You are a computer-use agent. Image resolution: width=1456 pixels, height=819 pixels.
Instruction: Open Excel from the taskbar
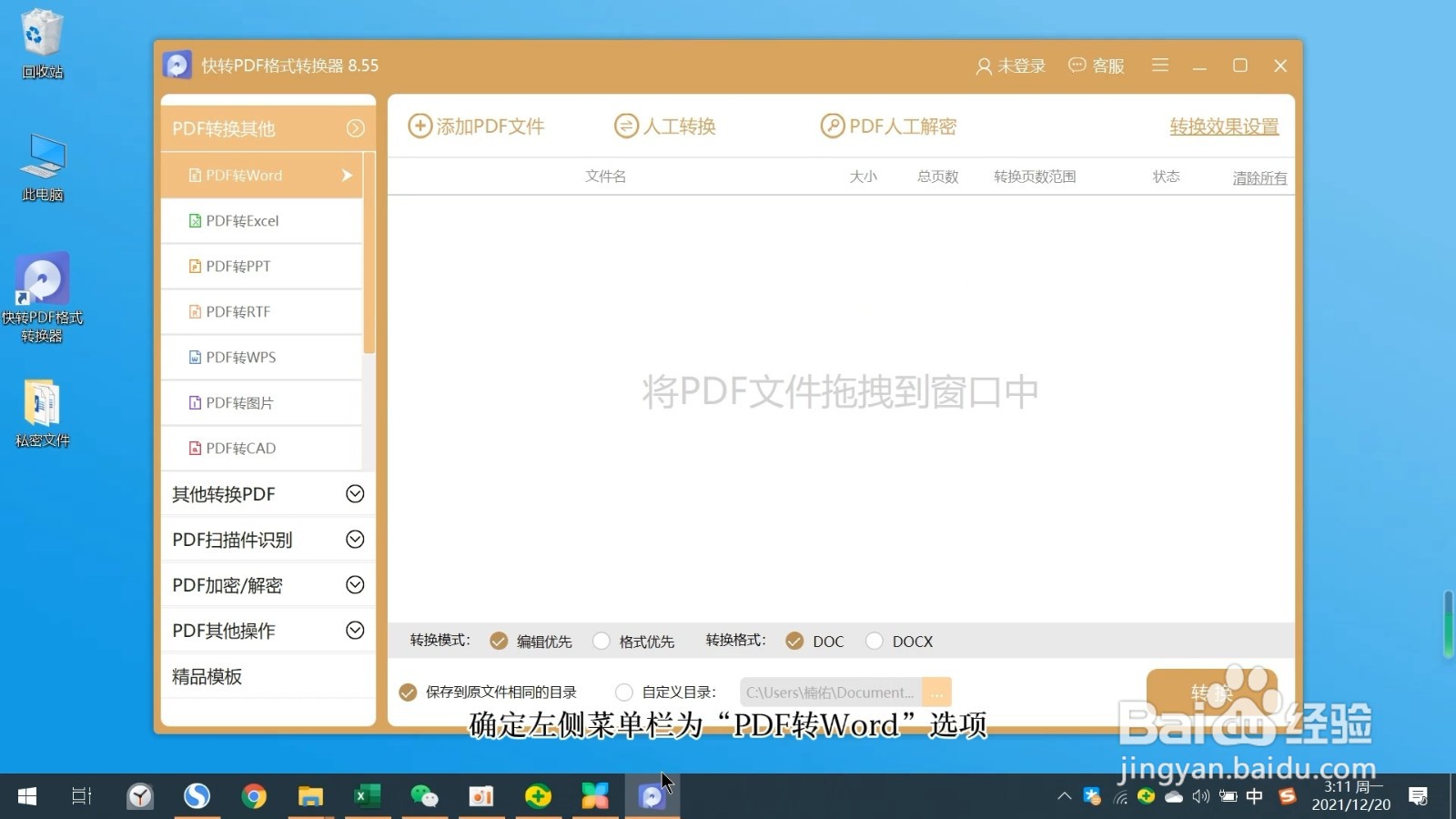[368, 797]
